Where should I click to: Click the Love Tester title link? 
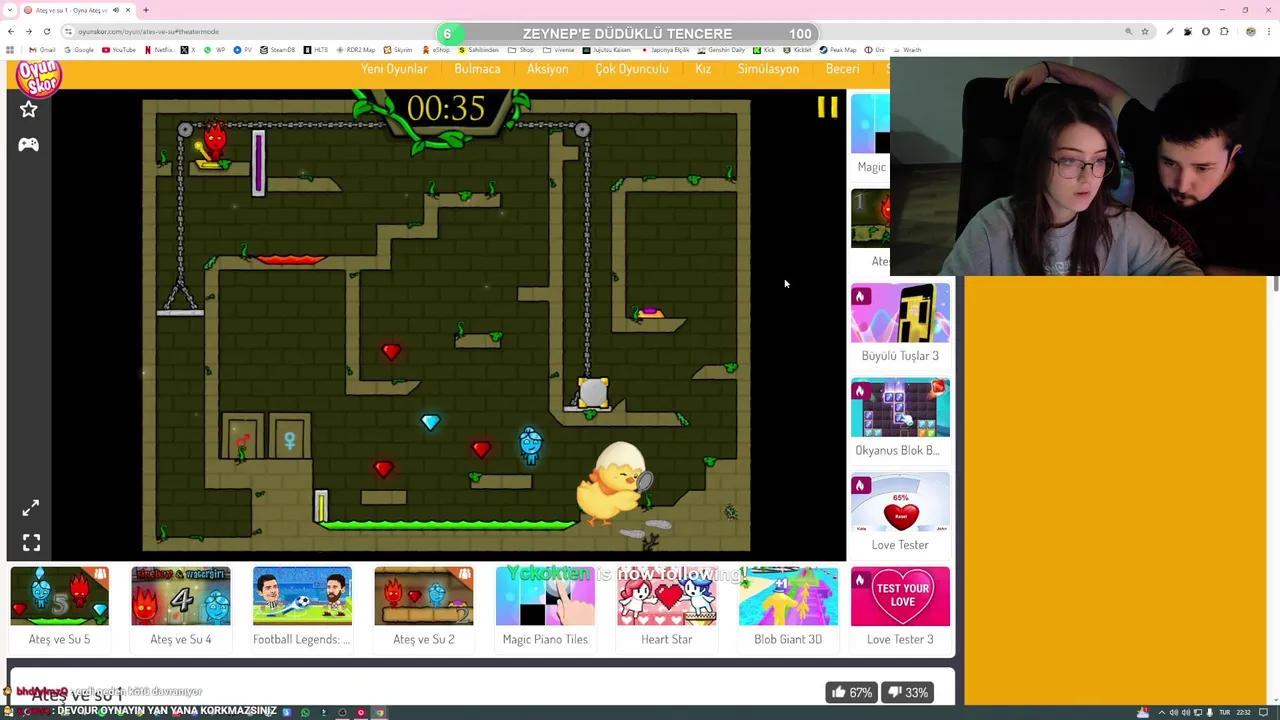900,545
